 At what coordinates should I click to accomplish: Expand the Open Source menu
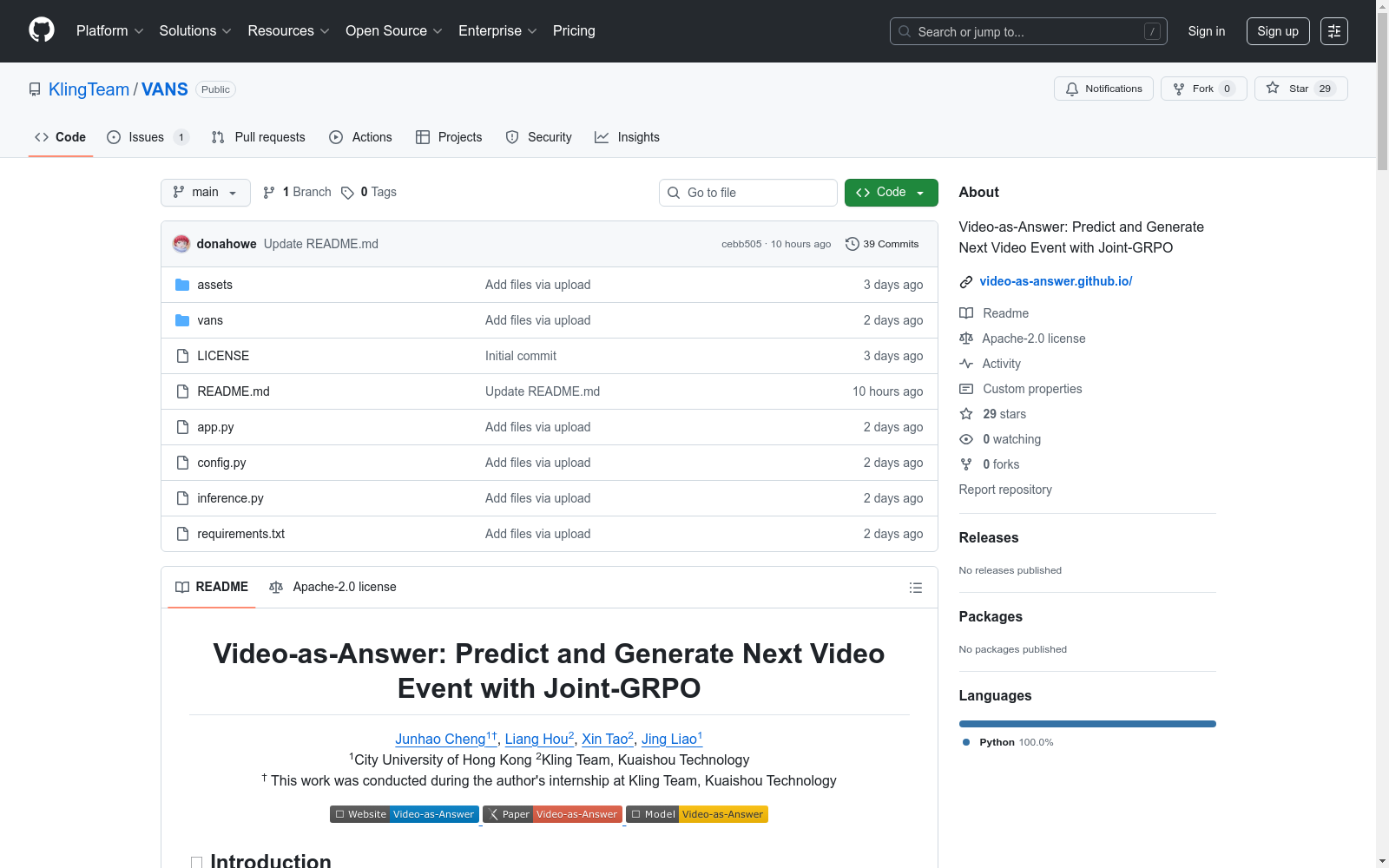[x=394, y=31]
